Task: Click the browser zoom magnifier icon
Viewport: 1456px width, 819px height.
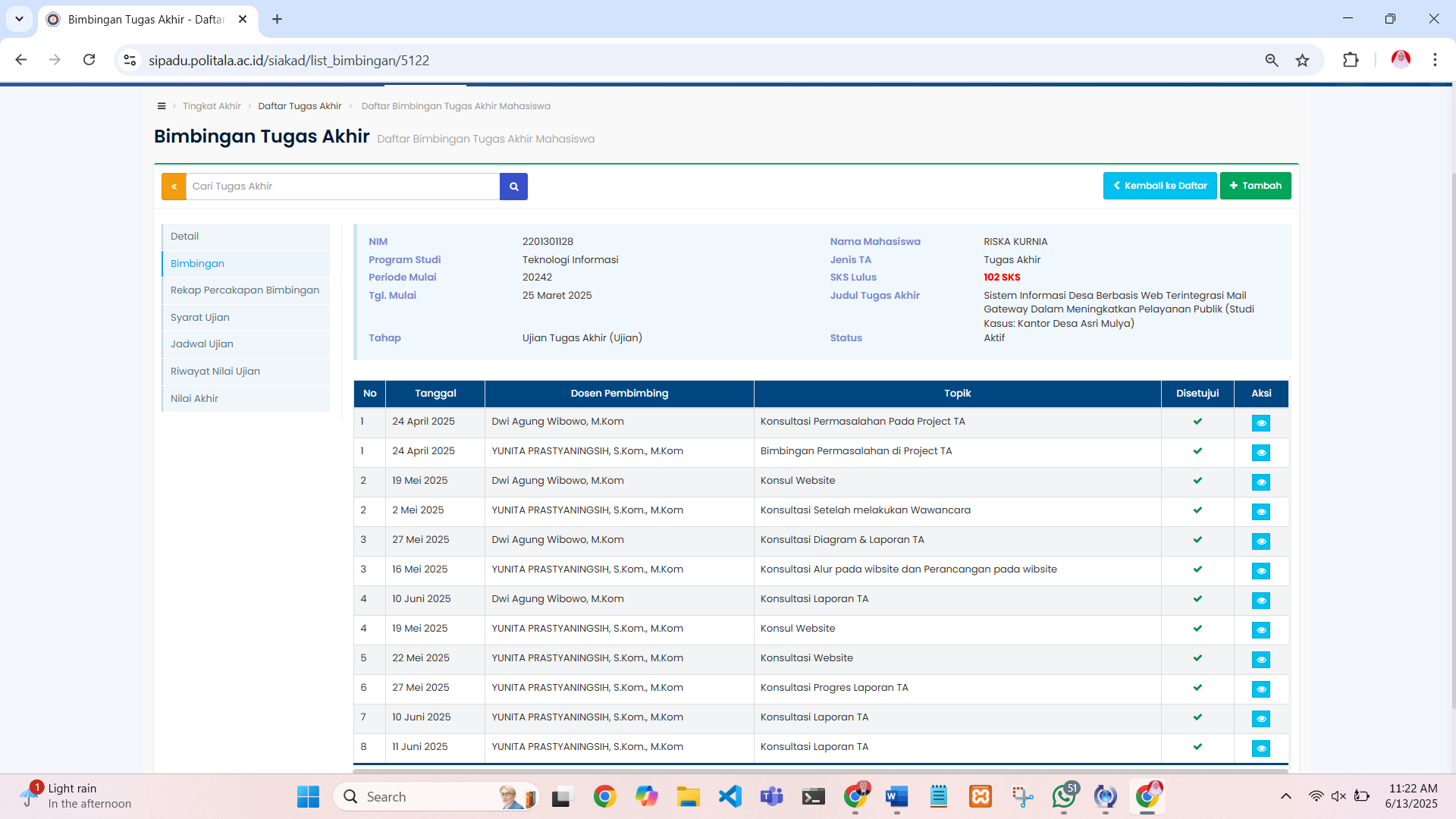Action: (1272, 61)
